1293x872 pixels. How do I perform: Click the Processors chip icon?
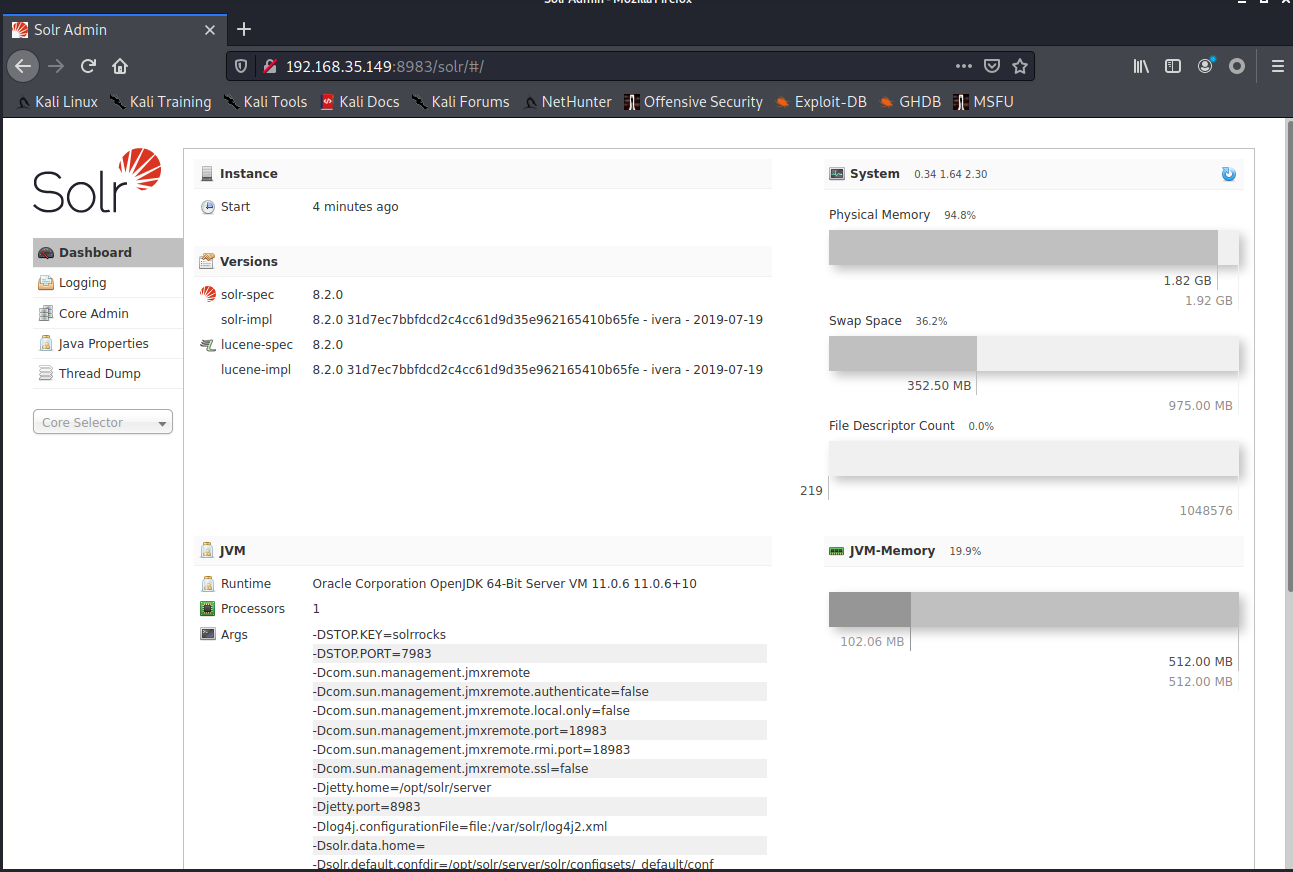click(x=208, y=609)
